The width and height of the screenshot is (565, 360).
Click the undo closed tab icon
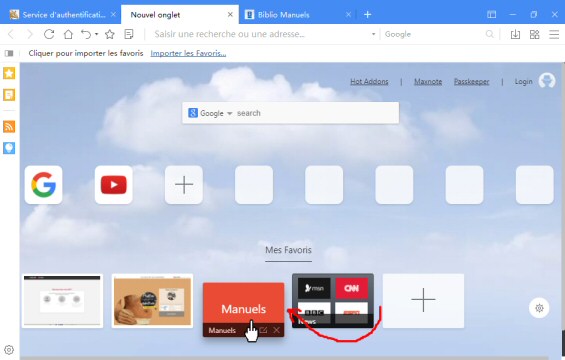(86, 34)
